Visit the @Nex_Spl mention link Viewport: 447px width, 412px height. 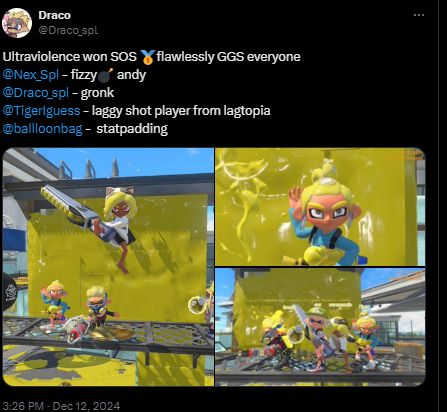point(31,75)
